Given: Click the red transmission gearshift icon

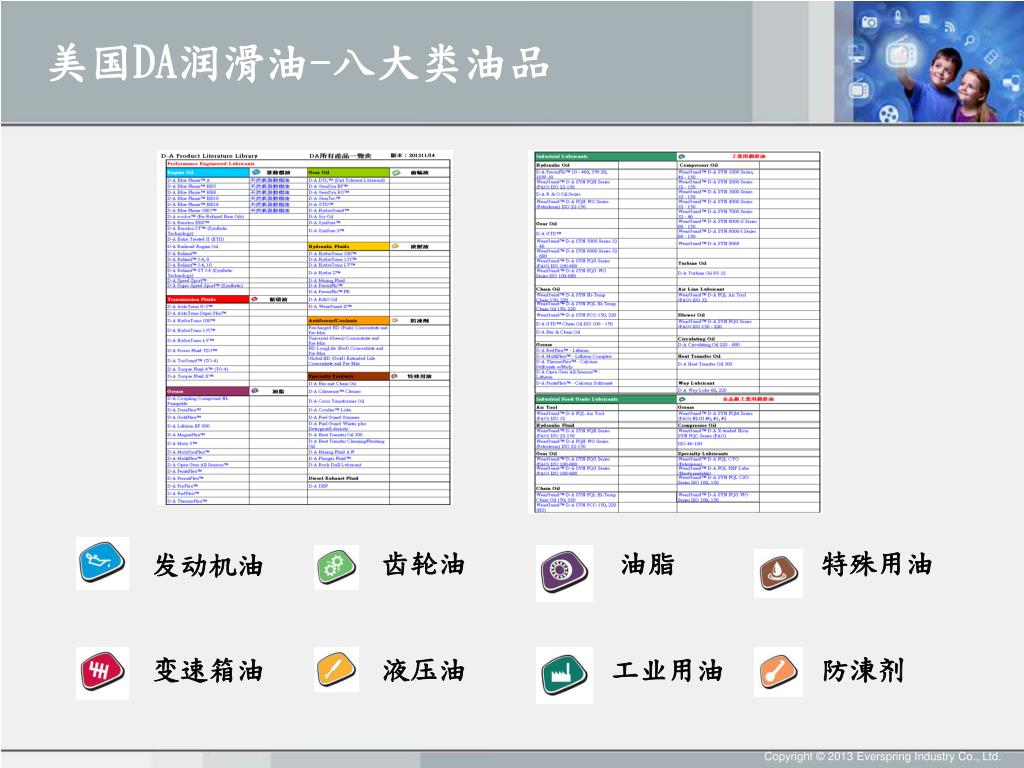Looking at the screenshot, I should coord(102,673).
